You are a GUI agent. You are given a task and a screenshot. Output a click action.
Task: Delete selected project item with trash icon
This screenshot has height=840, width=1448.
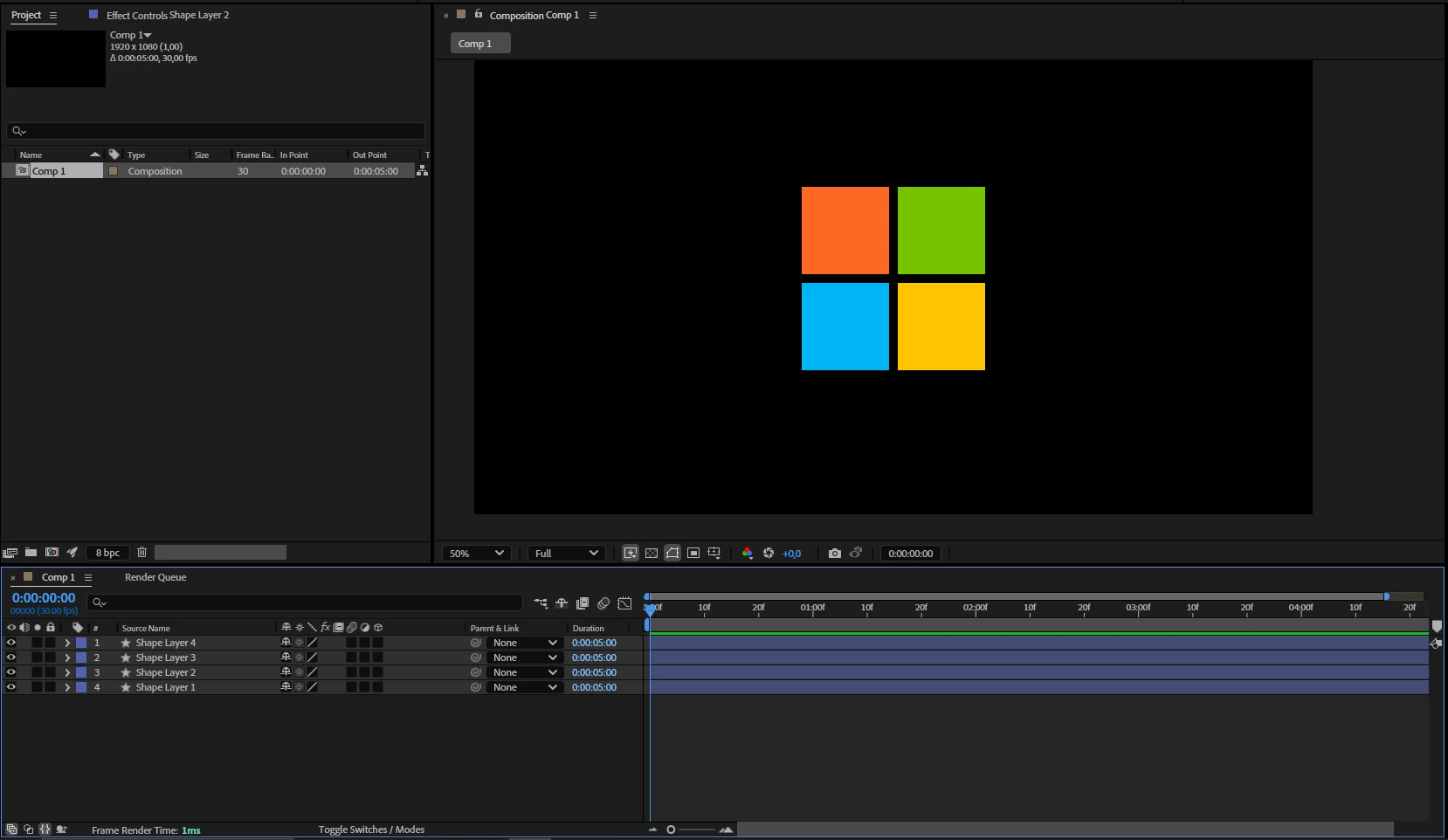[x=141, y=552]
